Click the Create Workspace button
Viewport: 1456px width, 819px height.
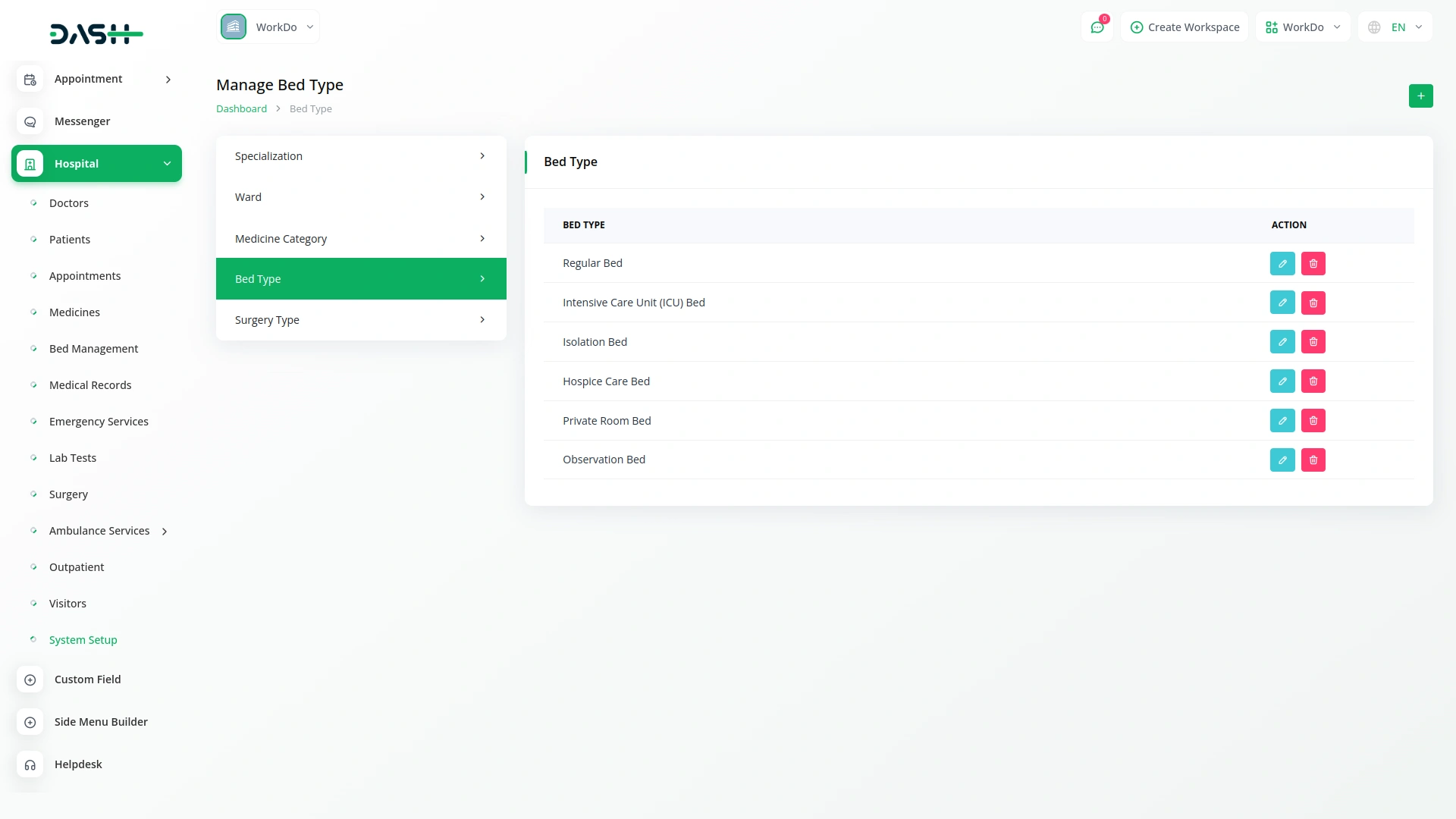click(1185, 27)
